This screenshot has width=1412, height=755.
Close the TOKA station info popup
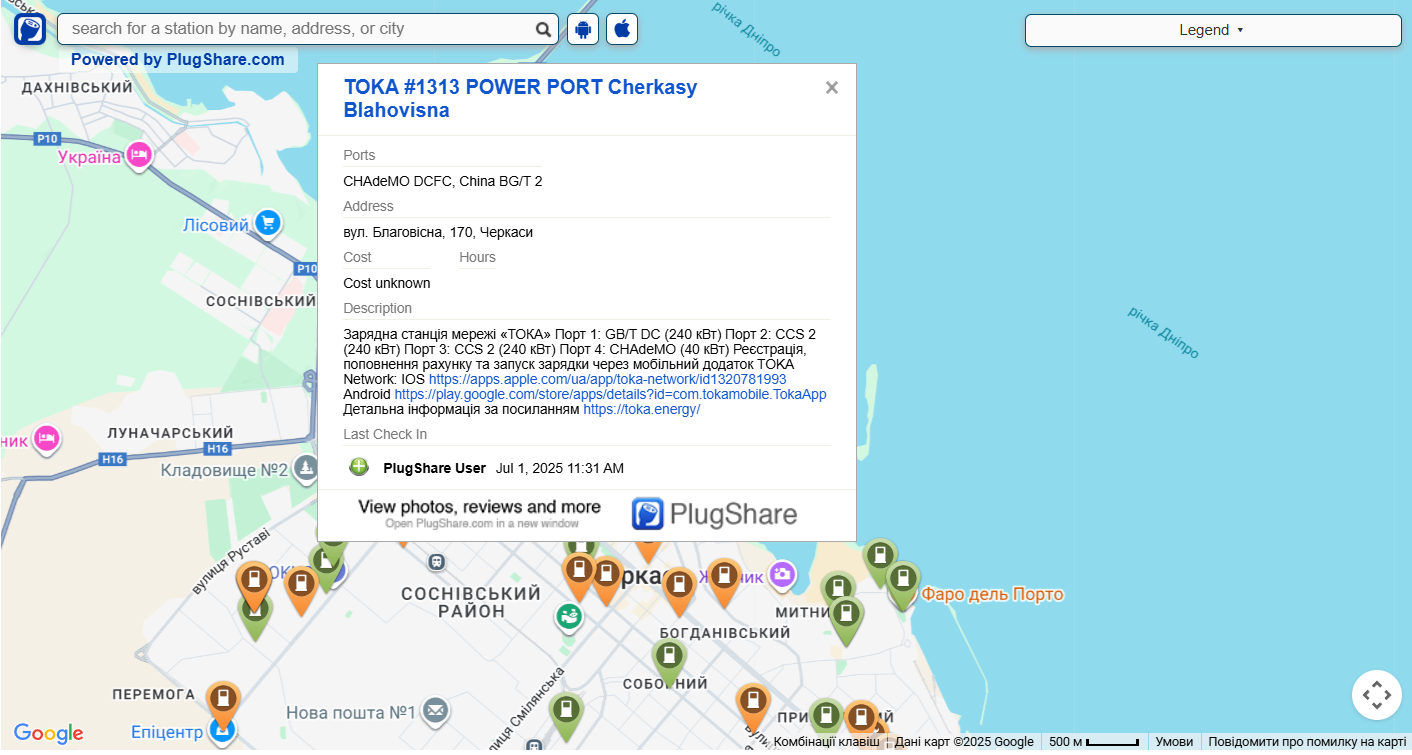831,88
